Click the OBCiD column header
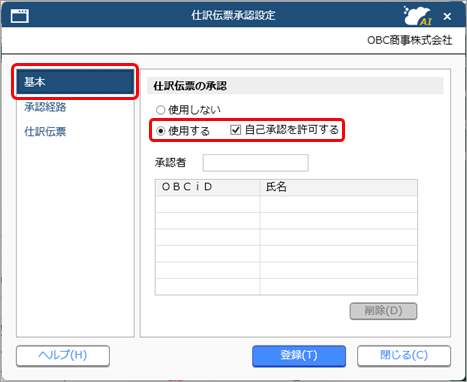The image size is (467, 382). click(x=207, y=187)
